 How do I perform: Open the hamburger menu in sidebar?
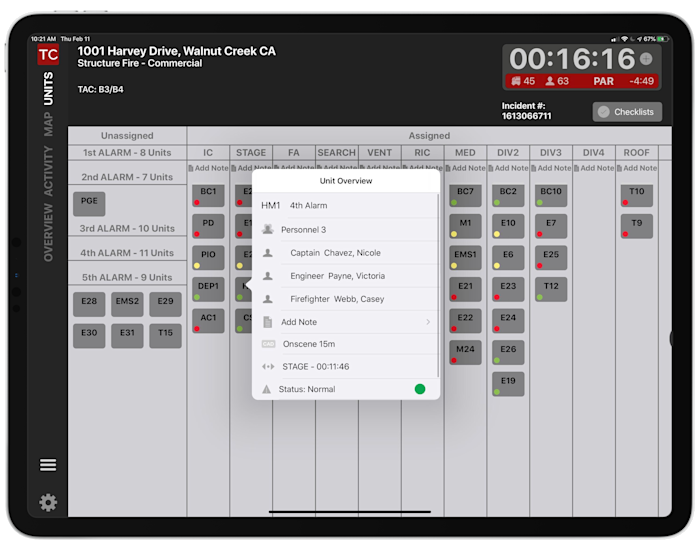click(48, 465)
